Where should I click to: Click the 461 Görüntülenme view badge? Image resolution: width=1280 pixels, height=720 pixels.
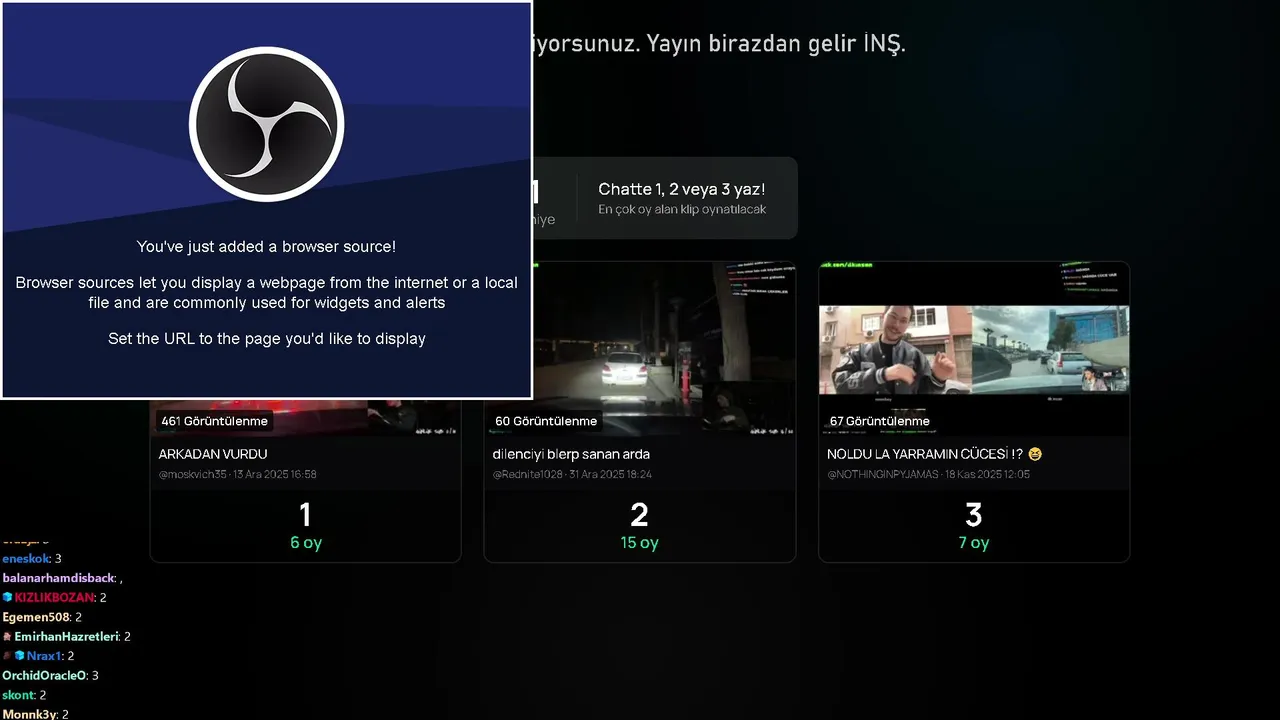[215, 421]
